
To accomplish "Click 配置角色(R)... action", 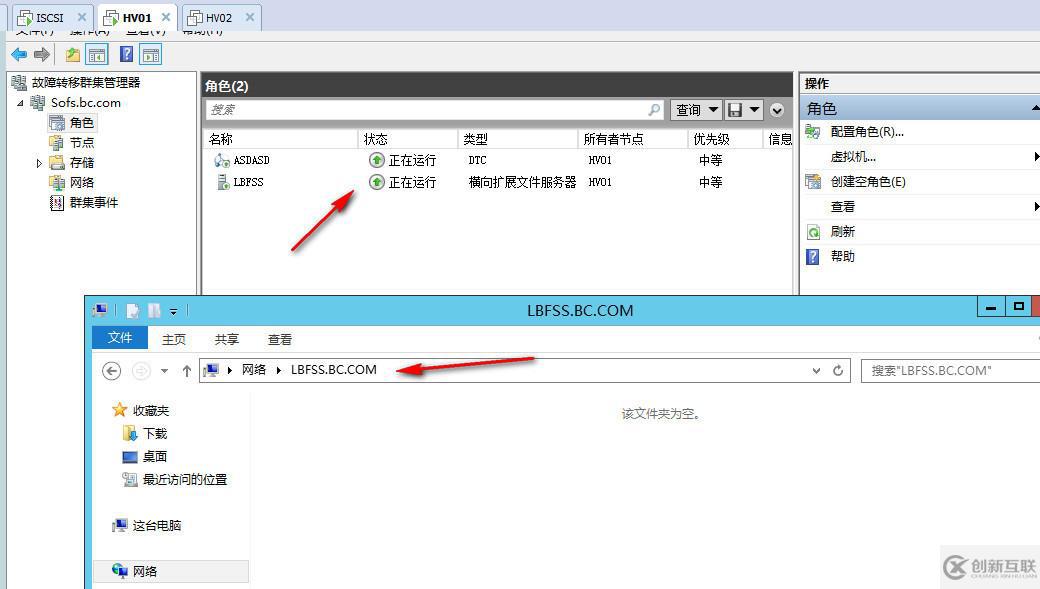I will click(x=867, y=132).
